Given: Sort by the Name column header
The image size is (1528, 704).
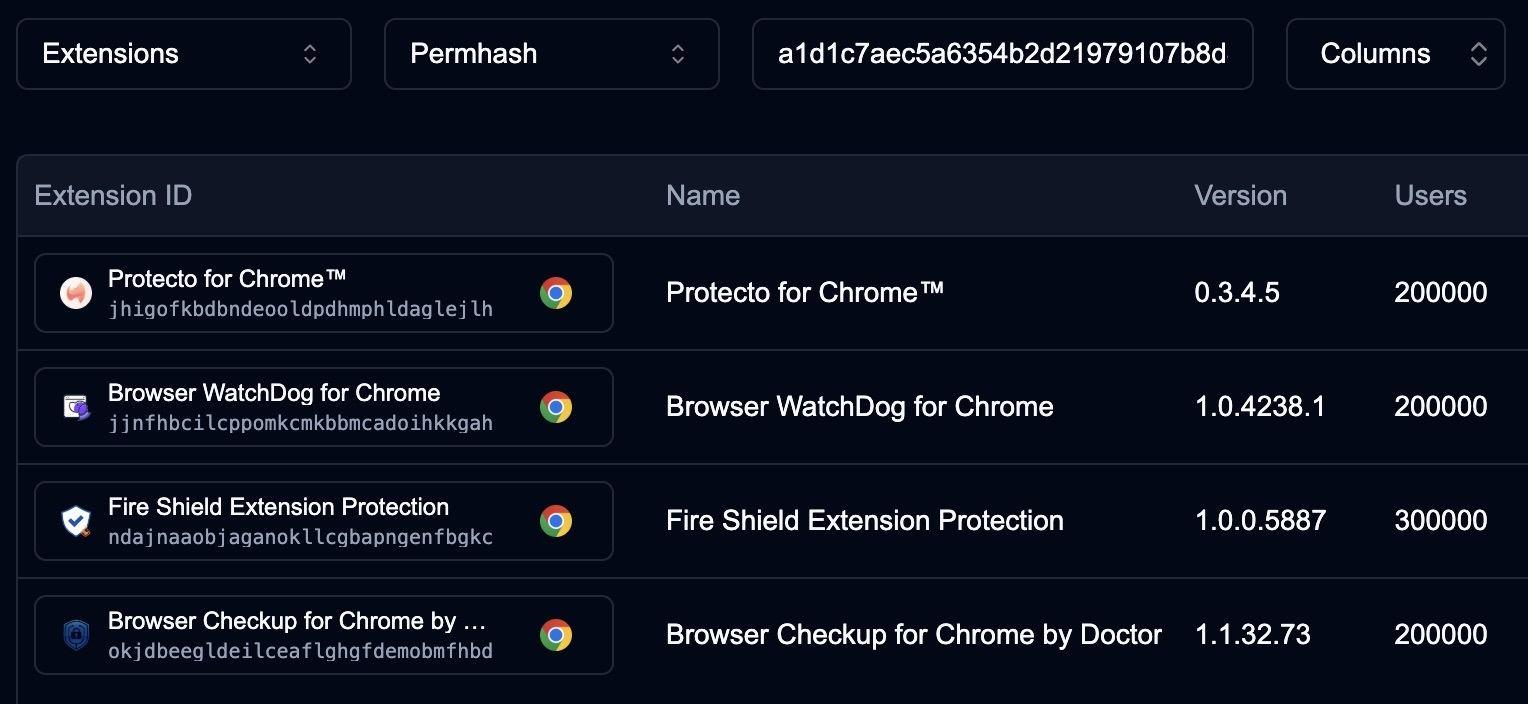Looking at the screenshot, I should click(x=703, y=196).
